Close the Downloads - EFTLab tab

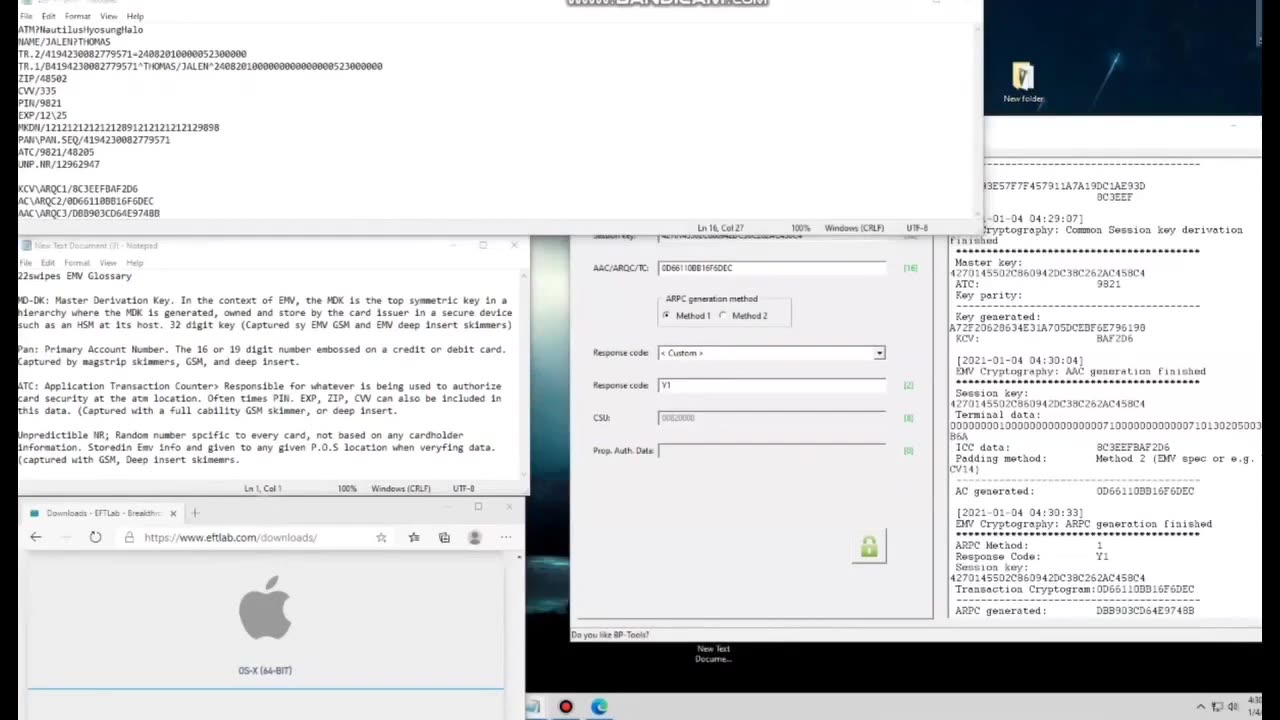173,513
